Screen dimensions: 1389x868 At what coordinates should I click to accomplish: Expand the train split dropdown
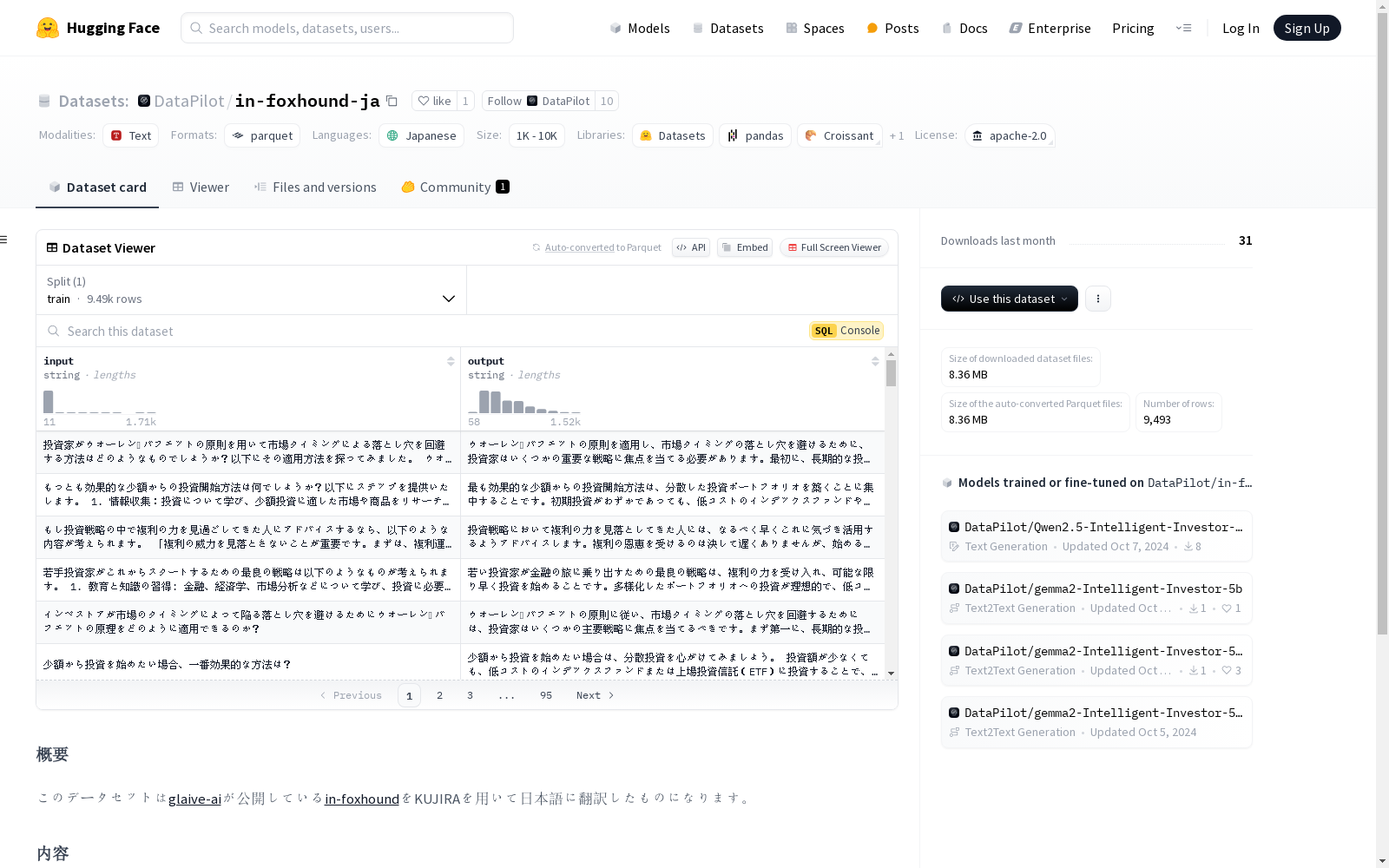[x=251, y=290]
